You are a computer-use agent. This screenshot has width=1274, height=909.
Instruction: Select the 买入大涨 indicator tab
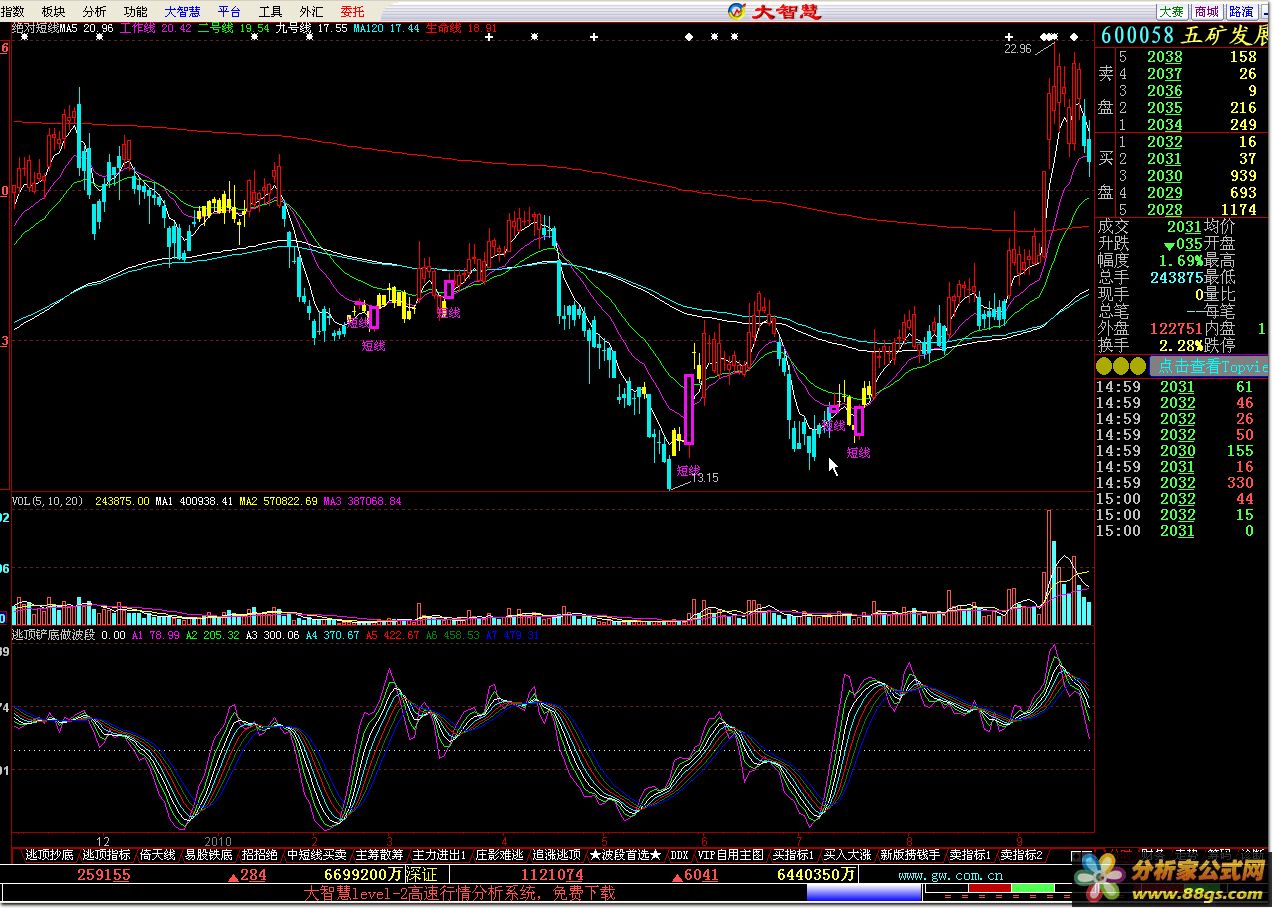pos(848,855)
